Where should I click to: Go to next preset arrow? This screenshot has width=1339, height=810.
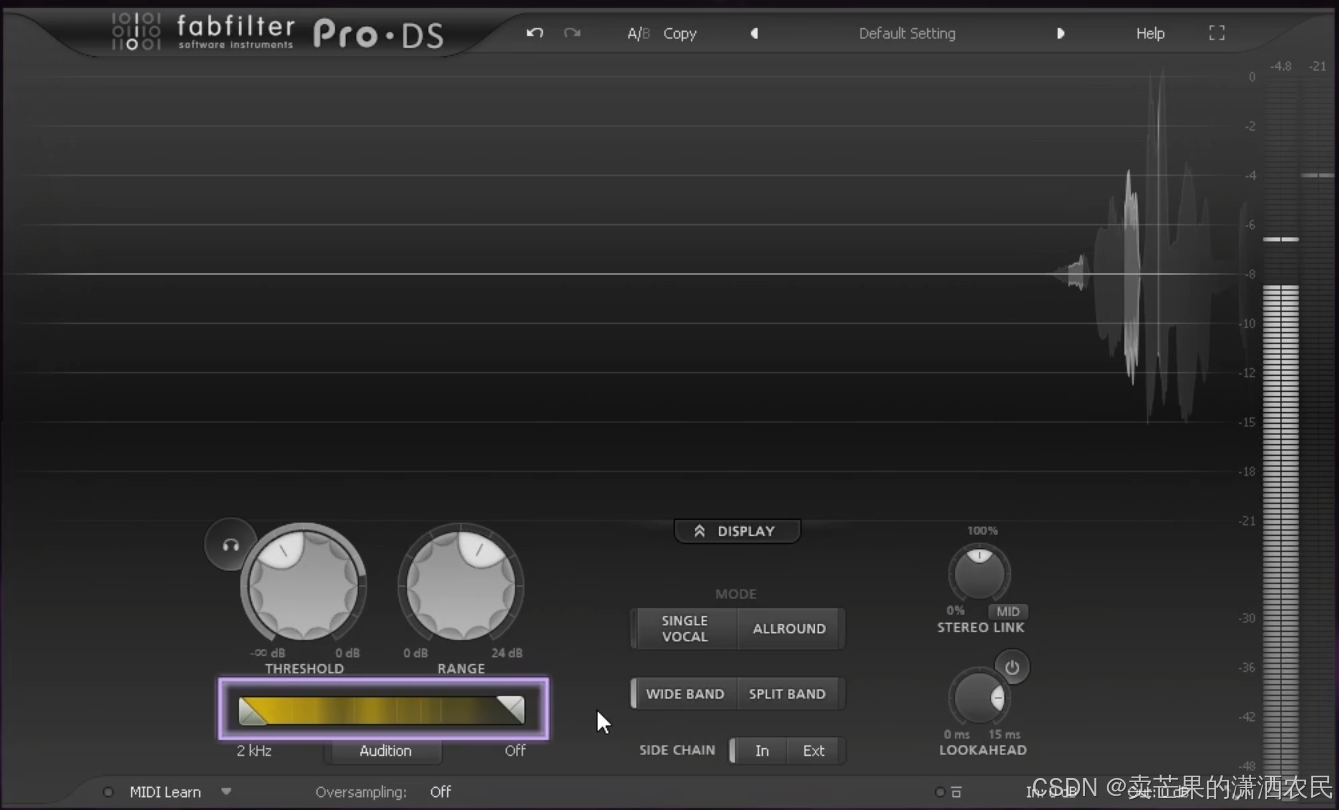(x=1060, y=33)
